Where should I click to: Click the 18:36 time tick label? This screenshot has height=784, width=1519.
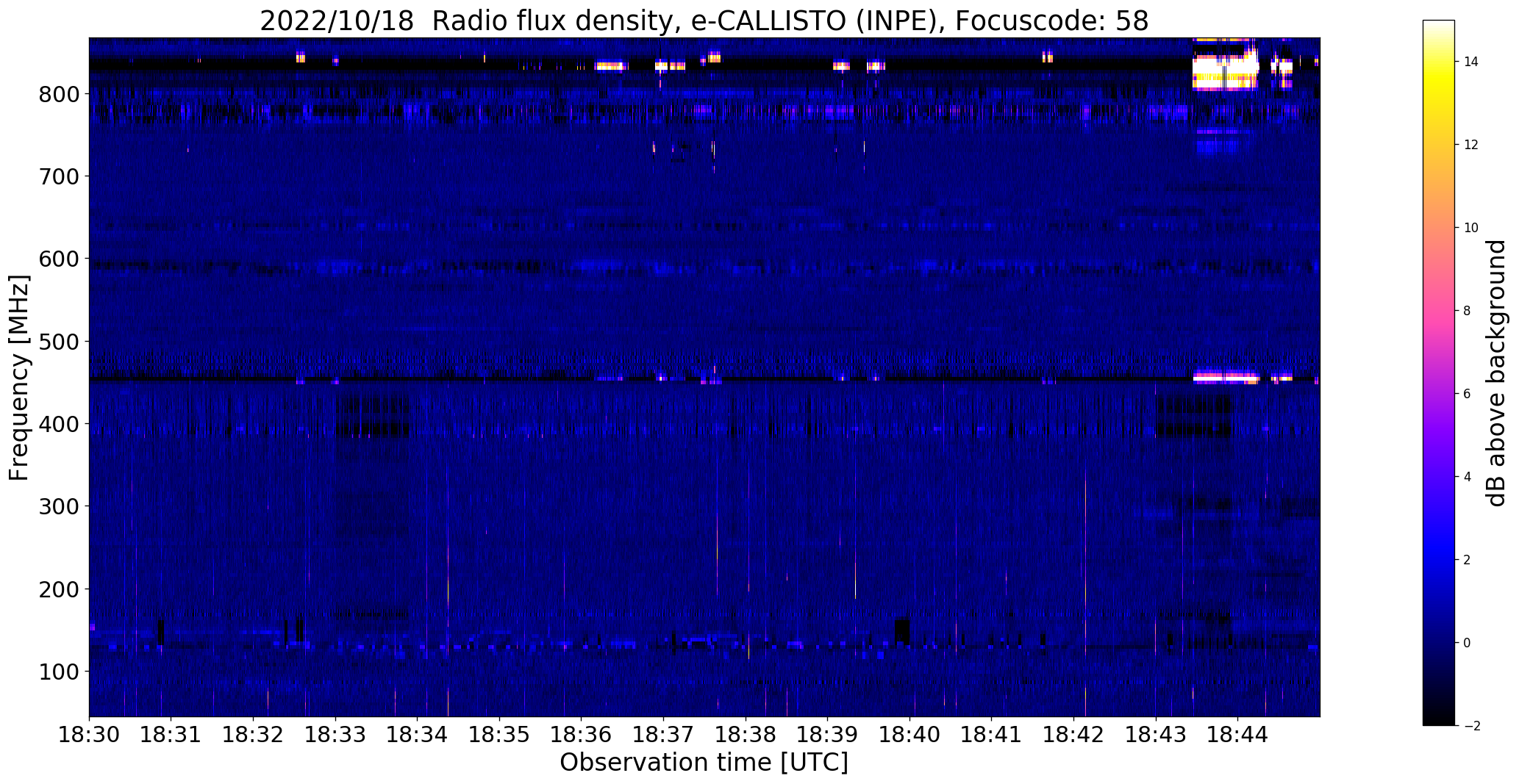[x=582, y=734]
